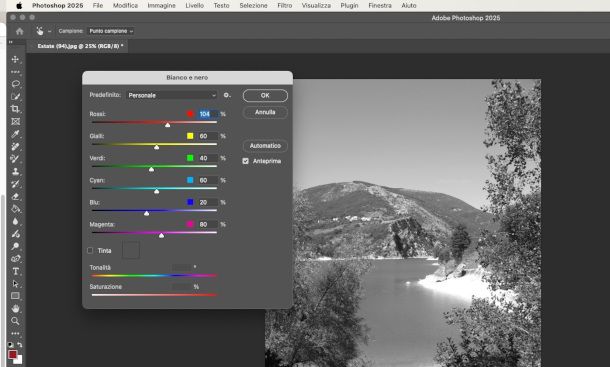Click the Rossi slider track

click(154, 122)
